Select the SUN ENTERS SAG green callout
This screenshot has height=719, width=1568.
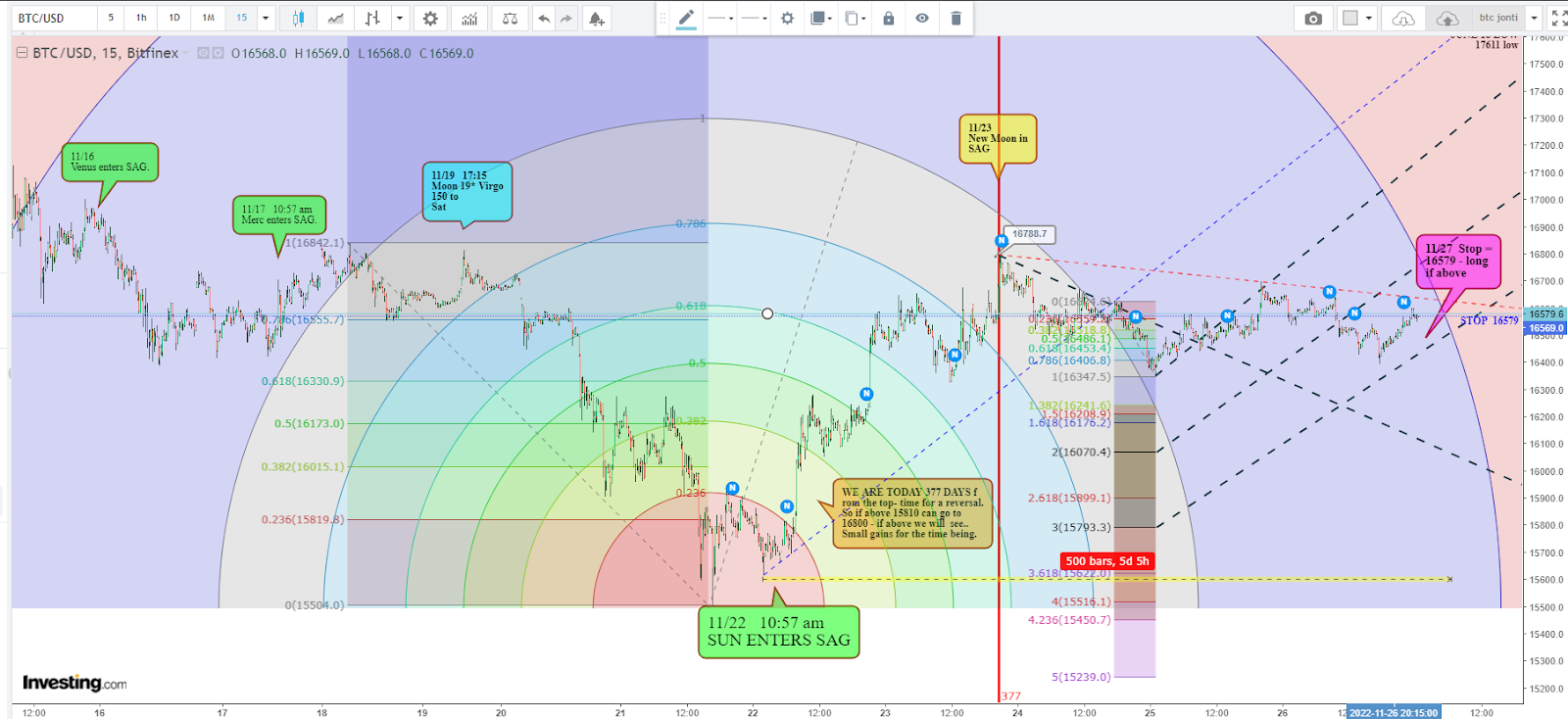[x=779, y=632]
